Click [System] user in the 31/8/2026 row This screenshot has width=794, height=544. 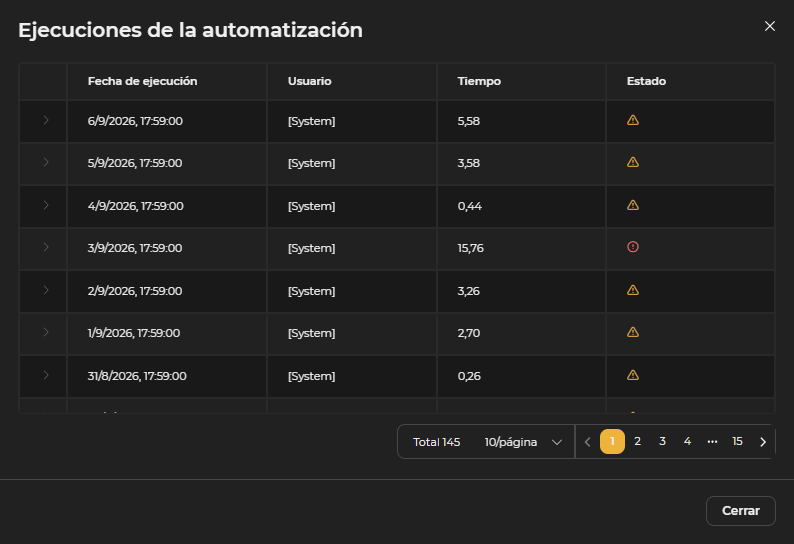click(x=311, y=376)
